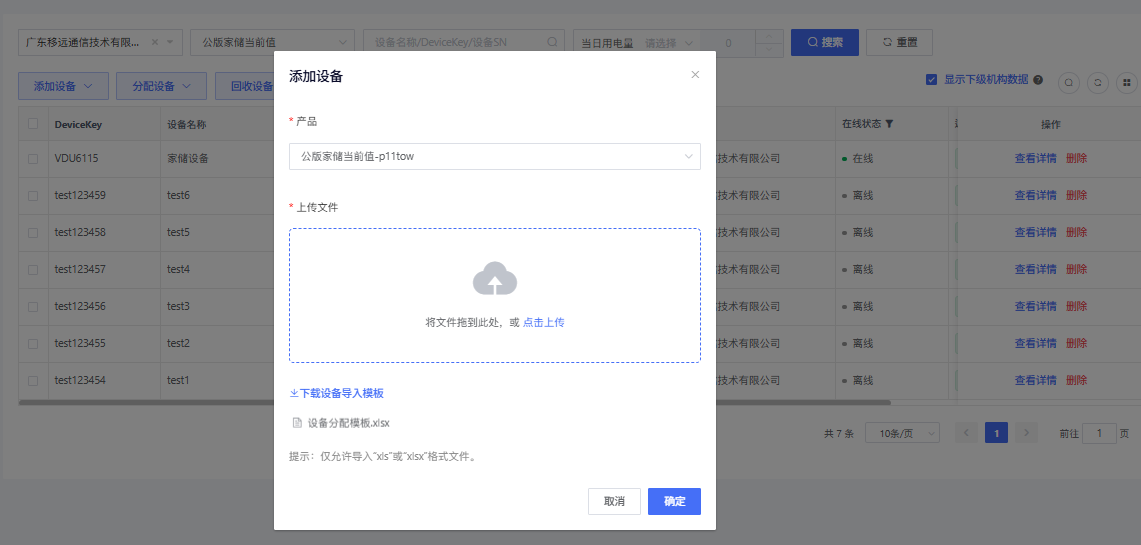
Task: Close the 添加设备 dialog
Action: point(695,75)
